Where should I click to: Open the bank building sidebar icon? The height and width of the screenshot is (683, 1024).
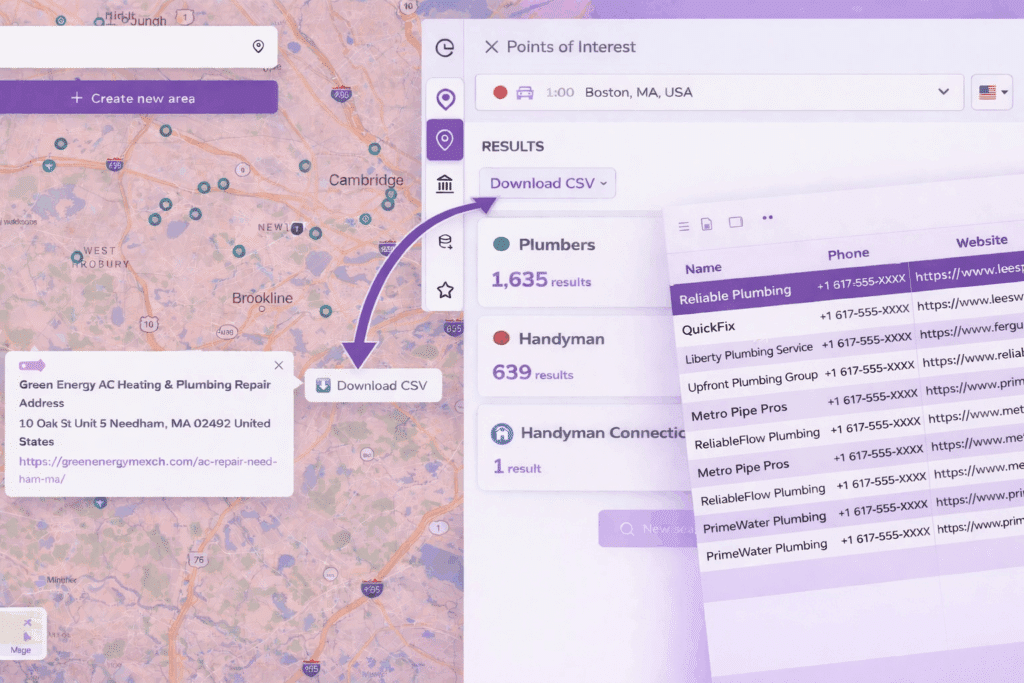[x=445, y=184]
